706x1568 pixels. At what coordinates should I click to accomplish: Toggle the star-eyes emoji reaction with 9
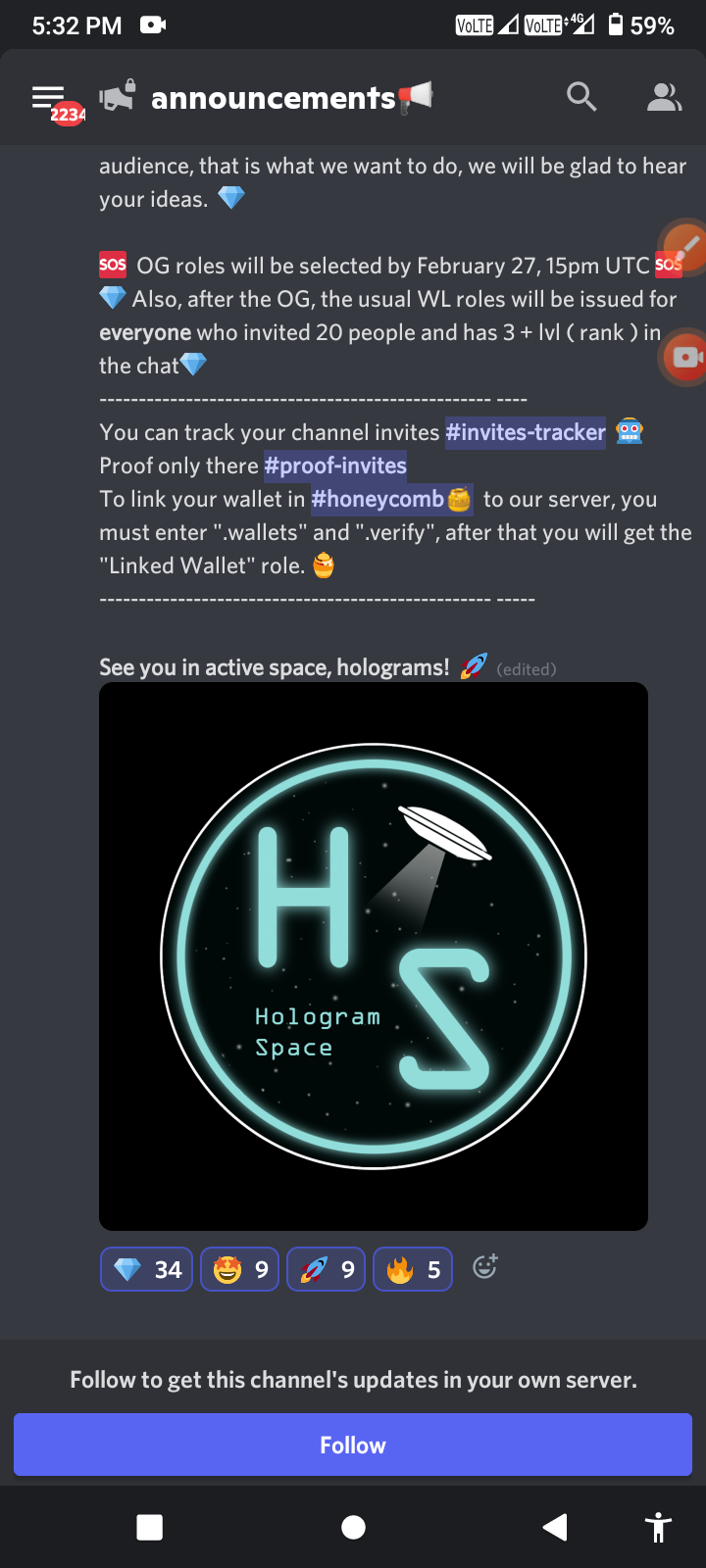coord(240,1269)
